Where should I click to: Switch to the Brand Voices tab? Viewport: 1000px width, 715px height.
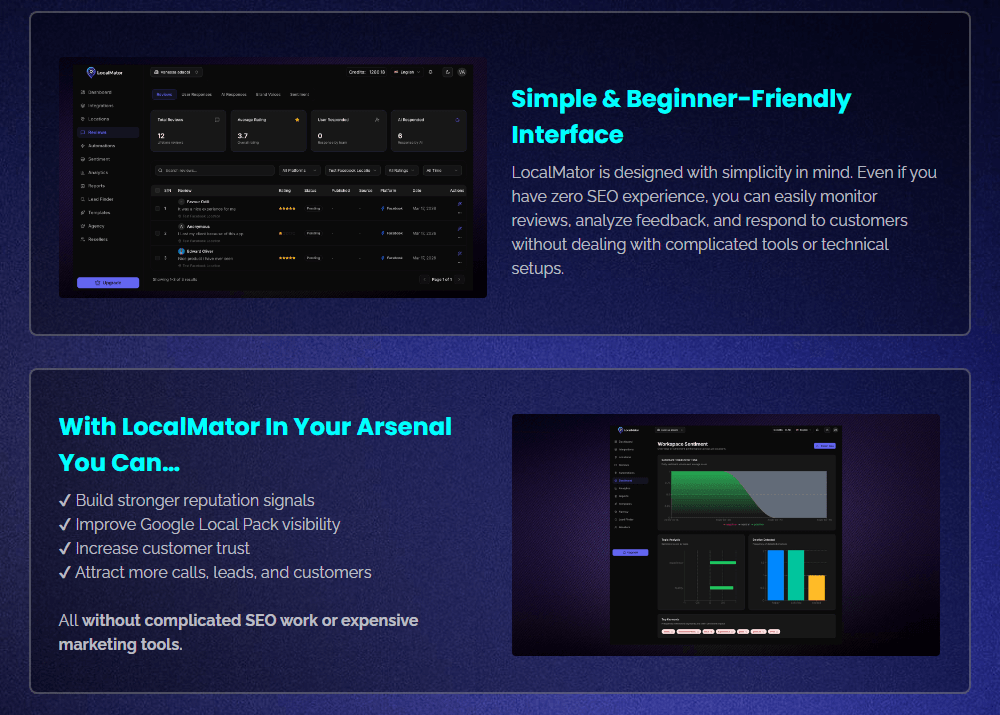pos(267,94)
